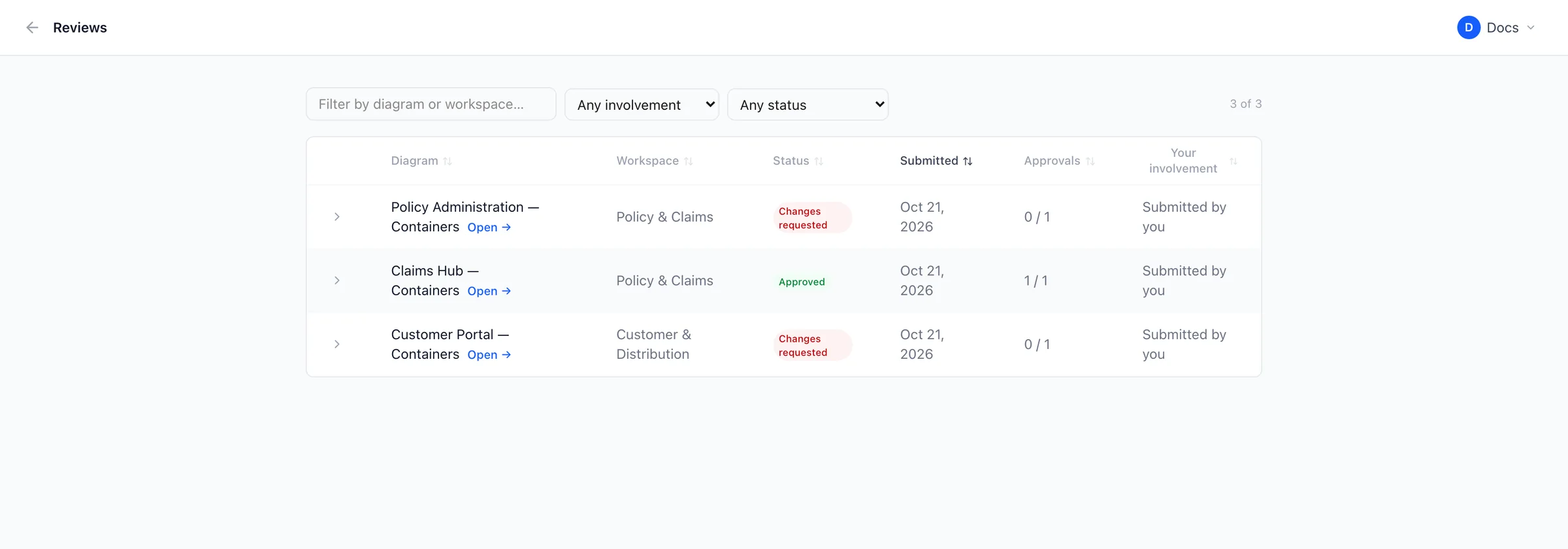This screenshot has height=549, width=1568.
Task: Click the Docs account name
Action: [x=1503, y=27]
